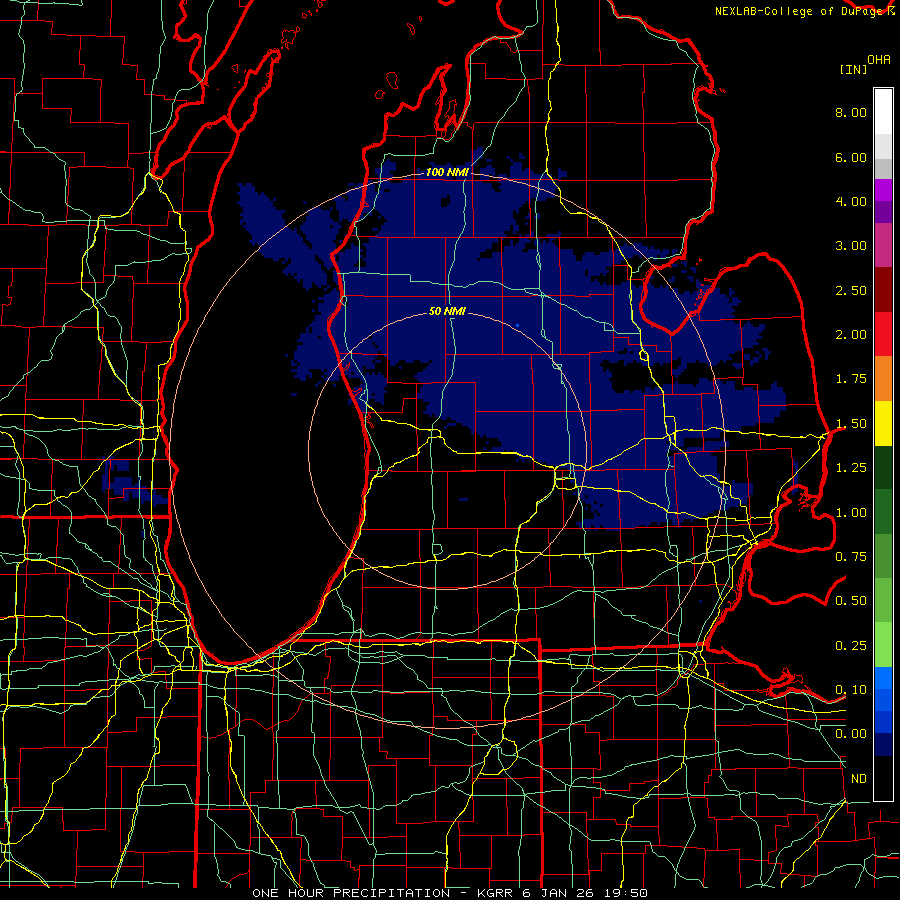Click the One Hour Precipitation title caption
The image size is (900, 900).
pos(450,893)
